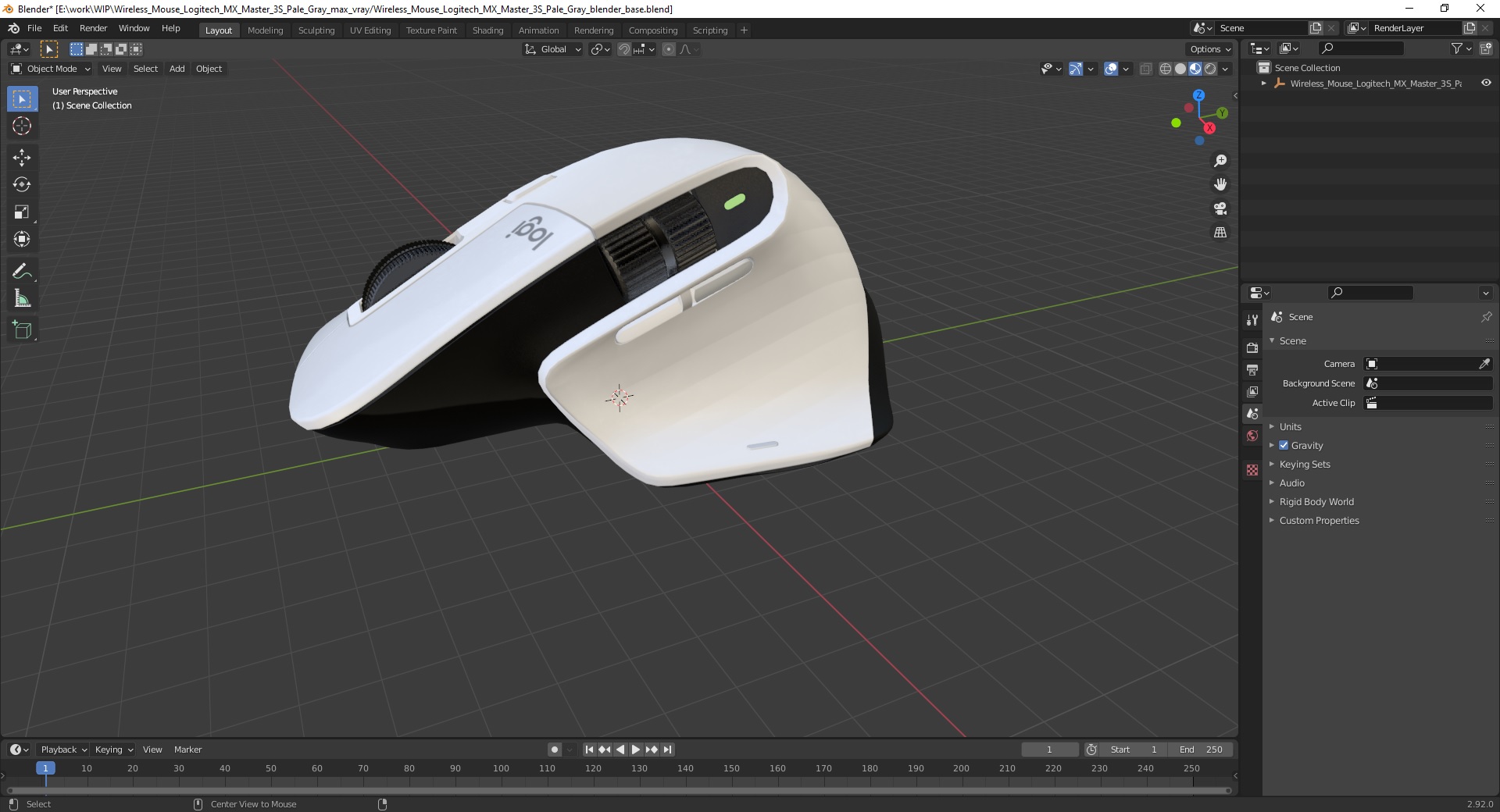Click the Pan view hand icon
Viewport: 1500px width, 812px height.
coord(1220,185)
